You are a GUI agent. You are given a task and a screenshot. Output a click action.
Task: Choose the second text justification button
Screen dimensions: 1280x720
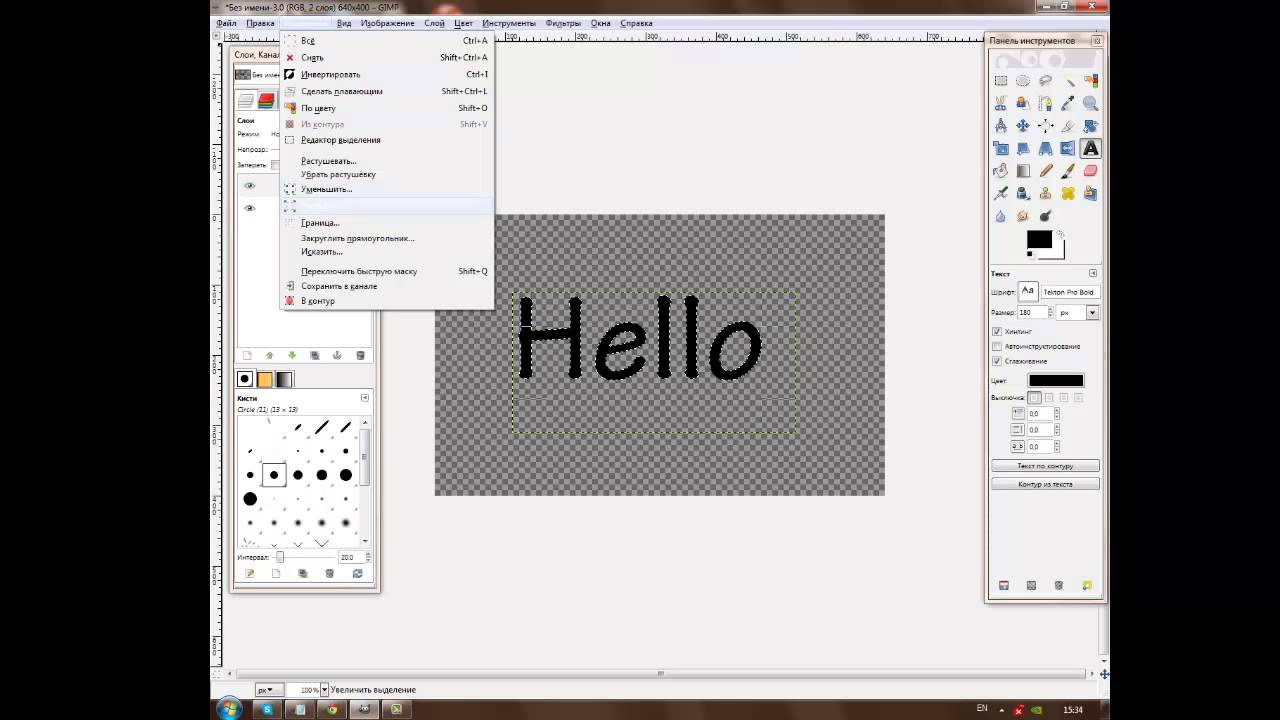[1049, 397]
